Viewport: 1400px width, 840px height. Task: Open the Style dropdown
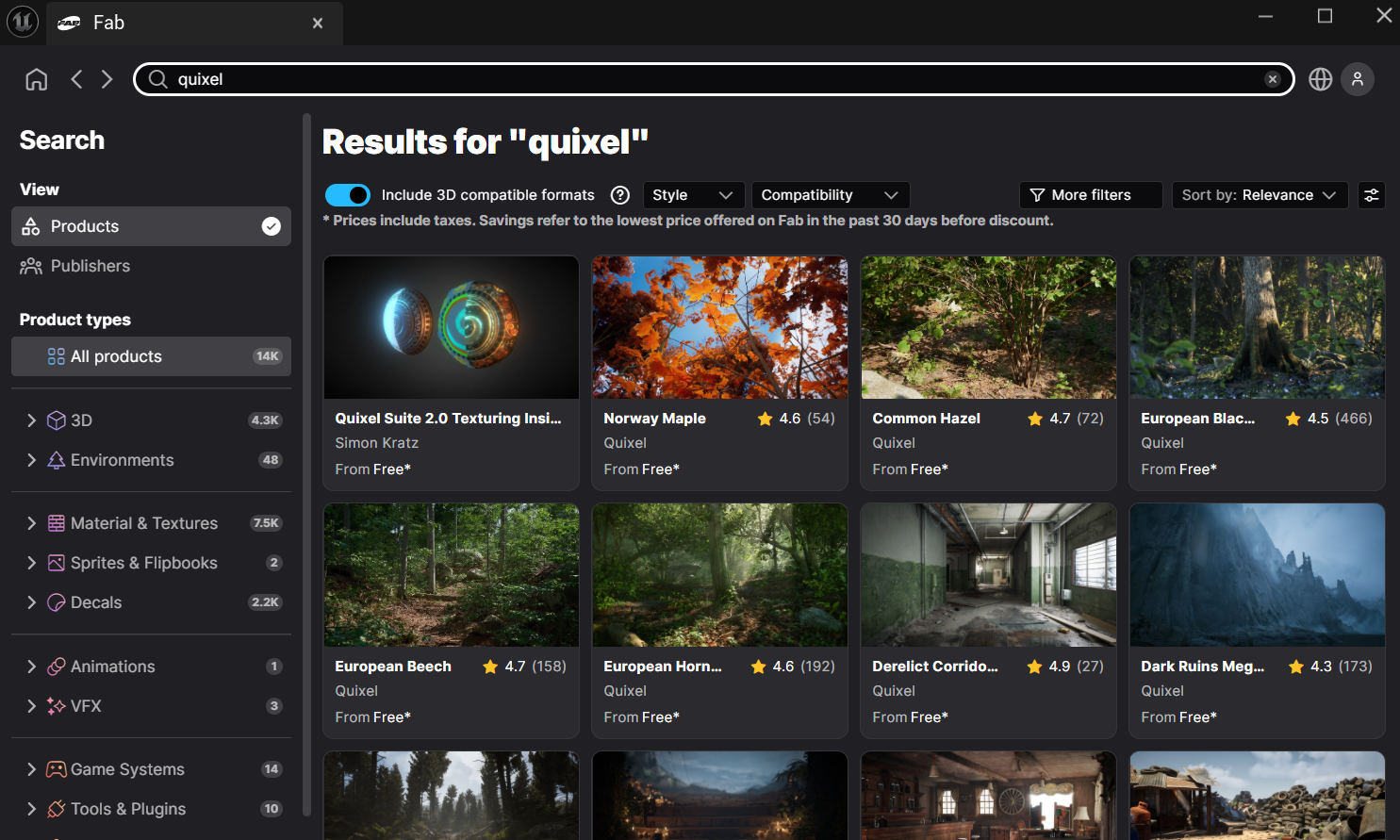tap(692, 195)
